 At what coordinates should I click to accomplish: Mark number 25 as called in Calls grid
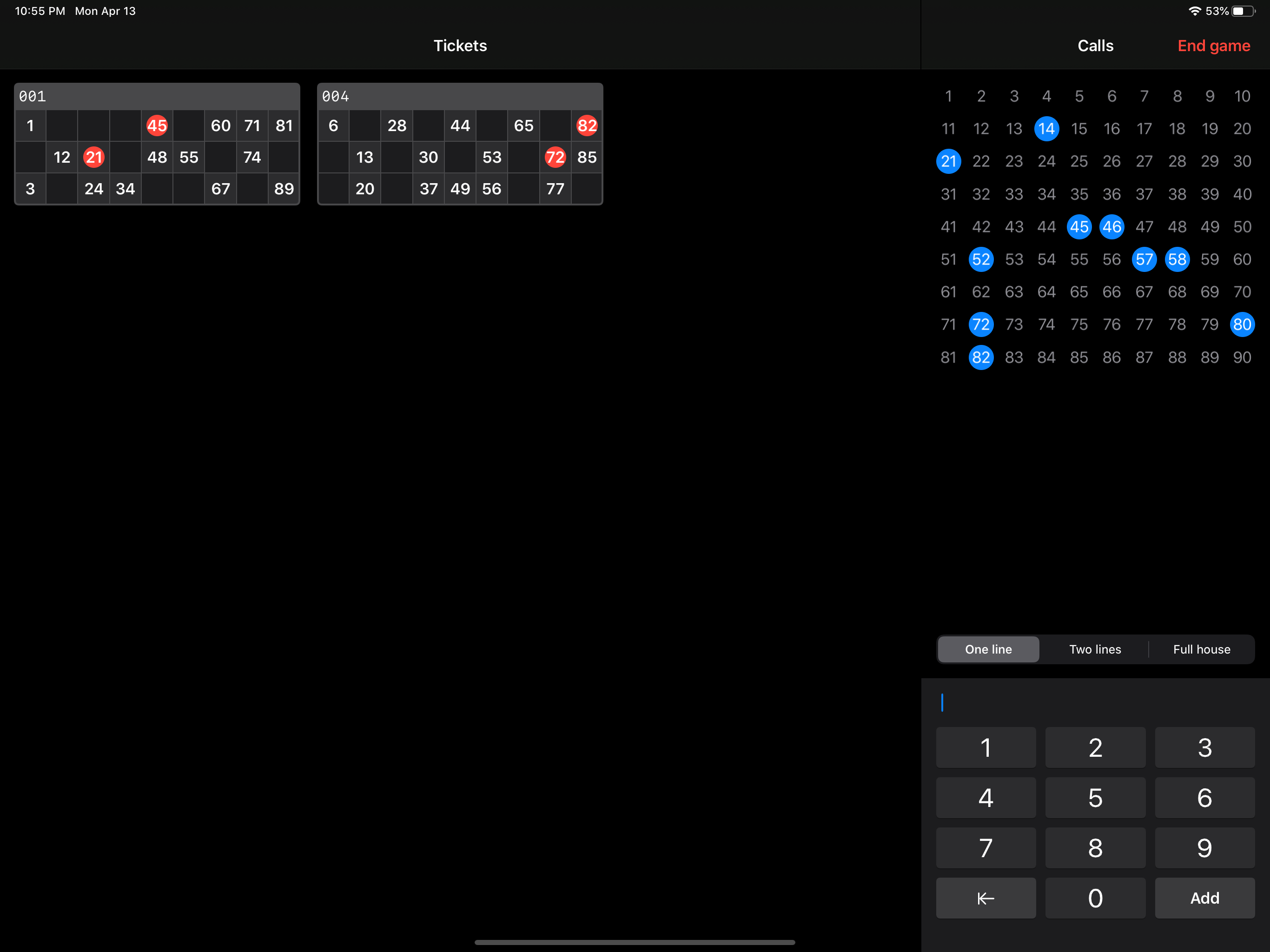(1079, 161)
